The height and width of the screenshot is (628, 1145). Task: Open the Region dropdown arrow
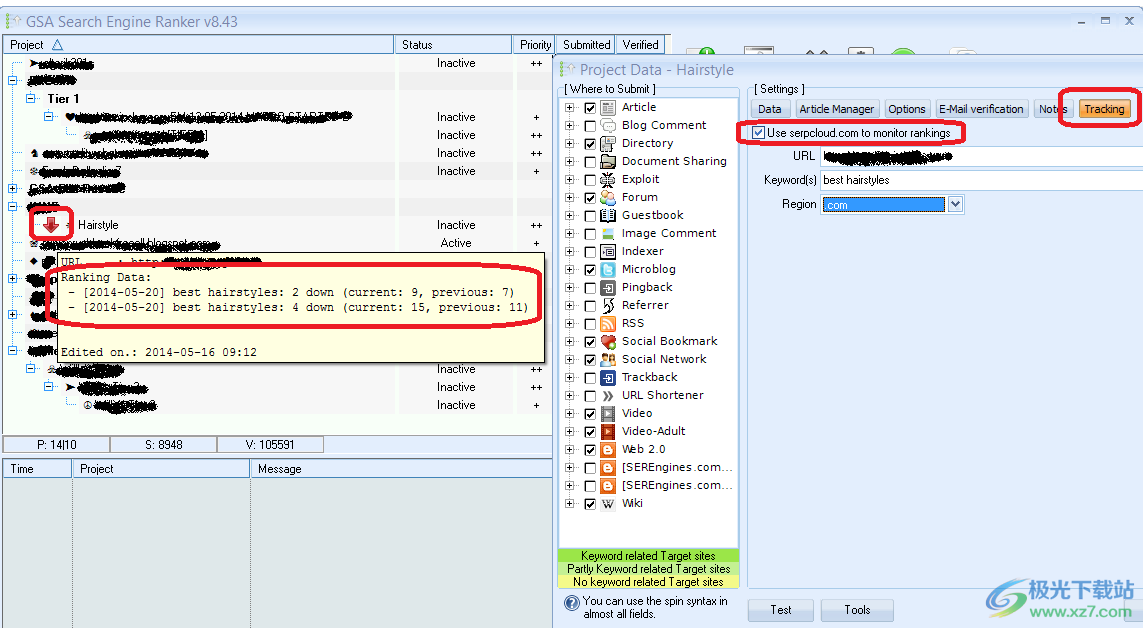pos(955,204)
